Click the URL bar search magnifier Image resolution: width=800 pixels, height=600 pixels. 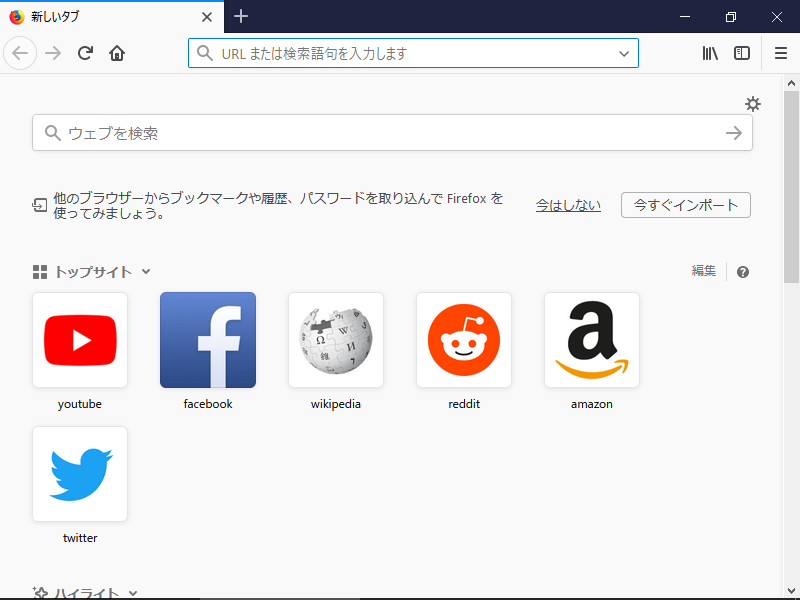(205, 53)
